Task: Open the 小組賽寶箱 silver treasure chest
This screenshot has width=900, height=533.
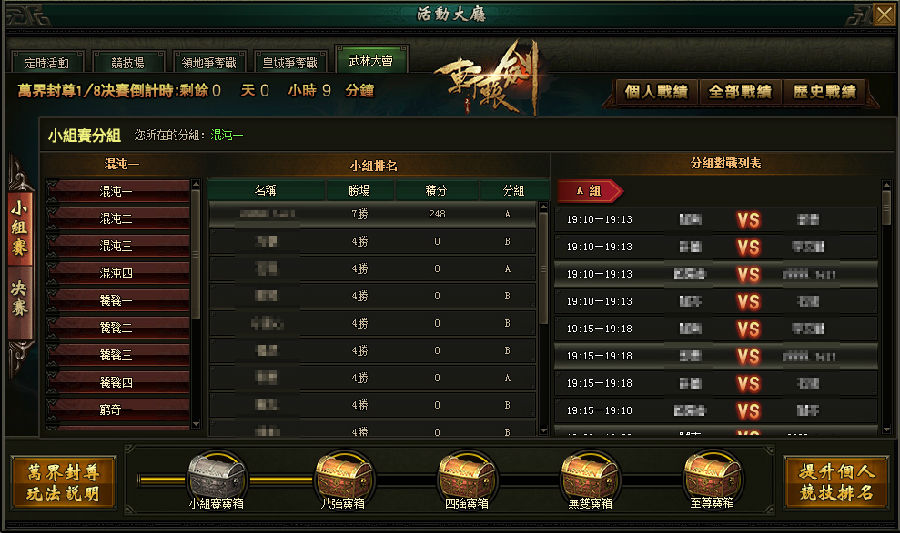Action: [x=217, y=476]
